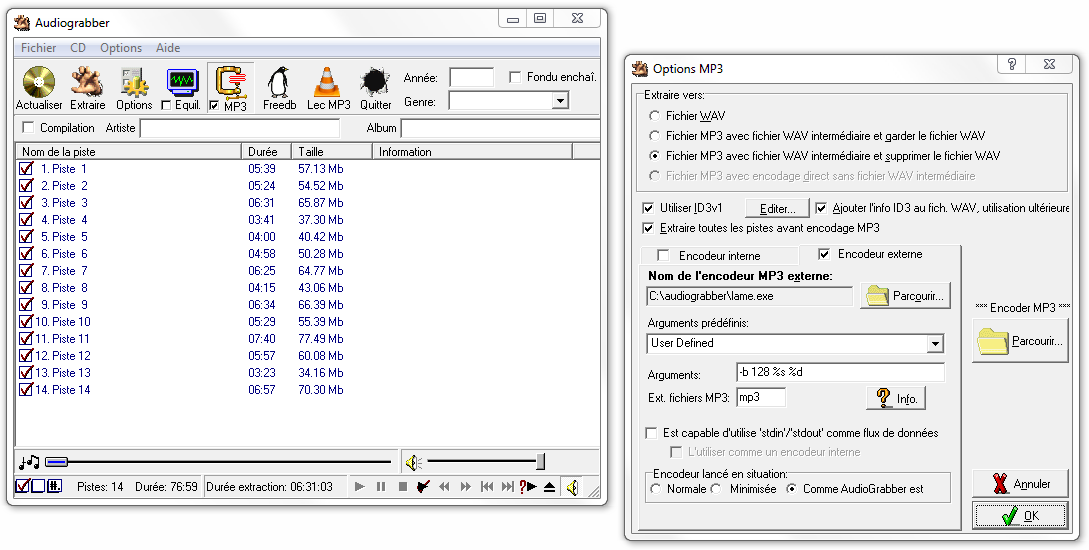
Task: Open the Genre dropdown
Action: pos(560,101)
